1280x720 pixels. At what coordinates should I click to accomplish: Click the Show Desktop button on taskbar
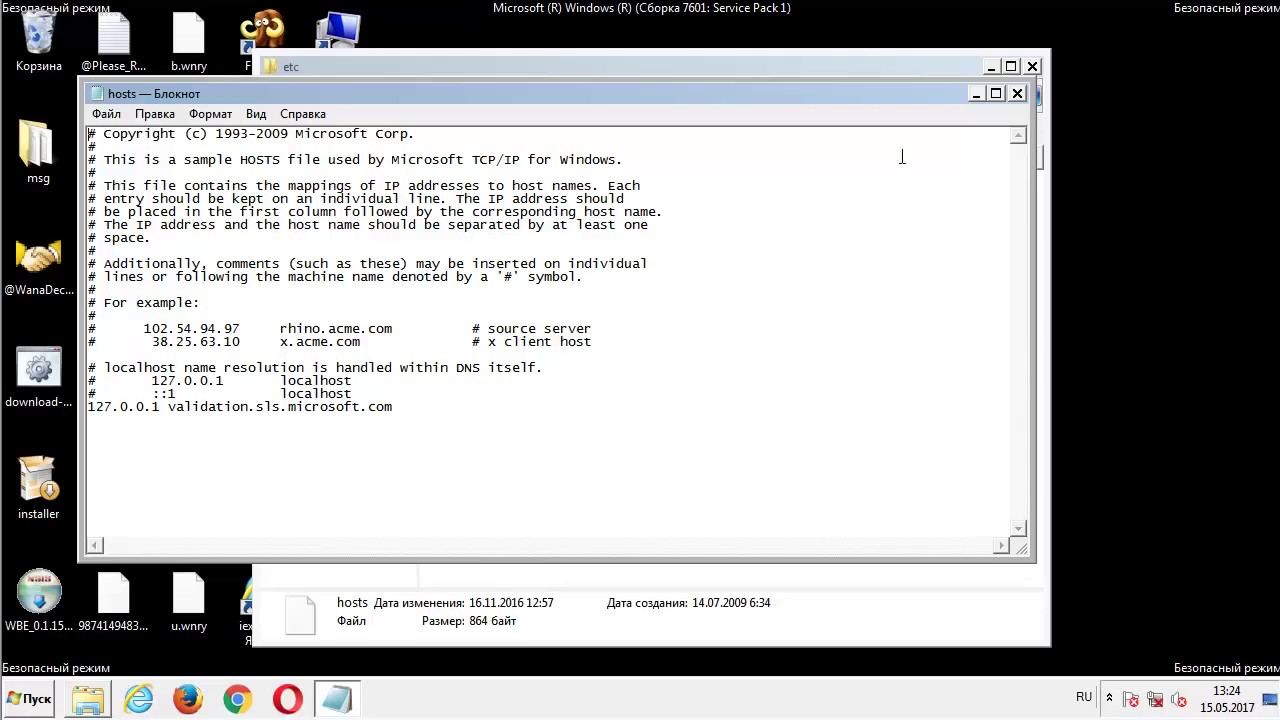point(1272,699)
